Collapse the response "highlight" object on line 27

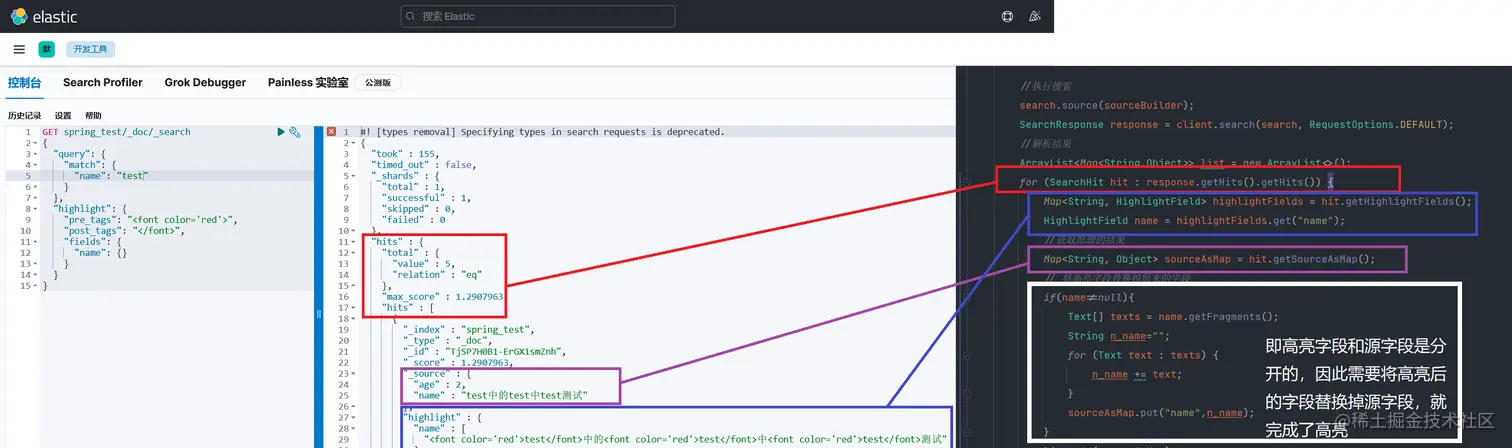pyautogui.click(x=355, y=418)
